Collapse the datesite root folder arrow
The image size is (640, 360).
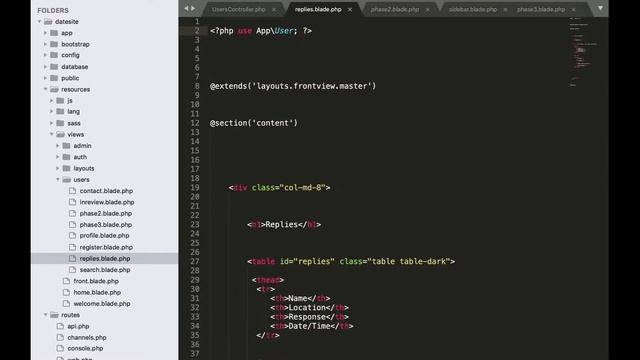[40, 22]
